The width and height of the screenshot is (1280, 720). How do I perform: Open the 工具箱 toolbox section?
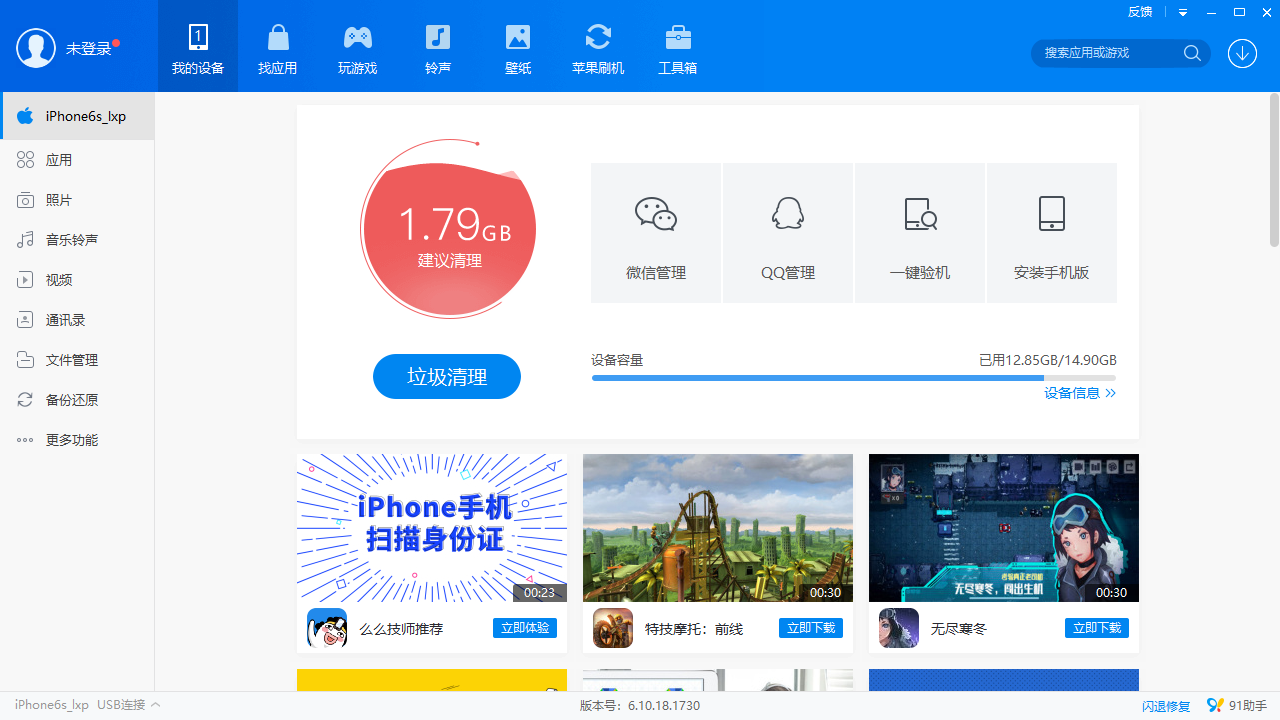pyautogui.click(x=677, y=46)
